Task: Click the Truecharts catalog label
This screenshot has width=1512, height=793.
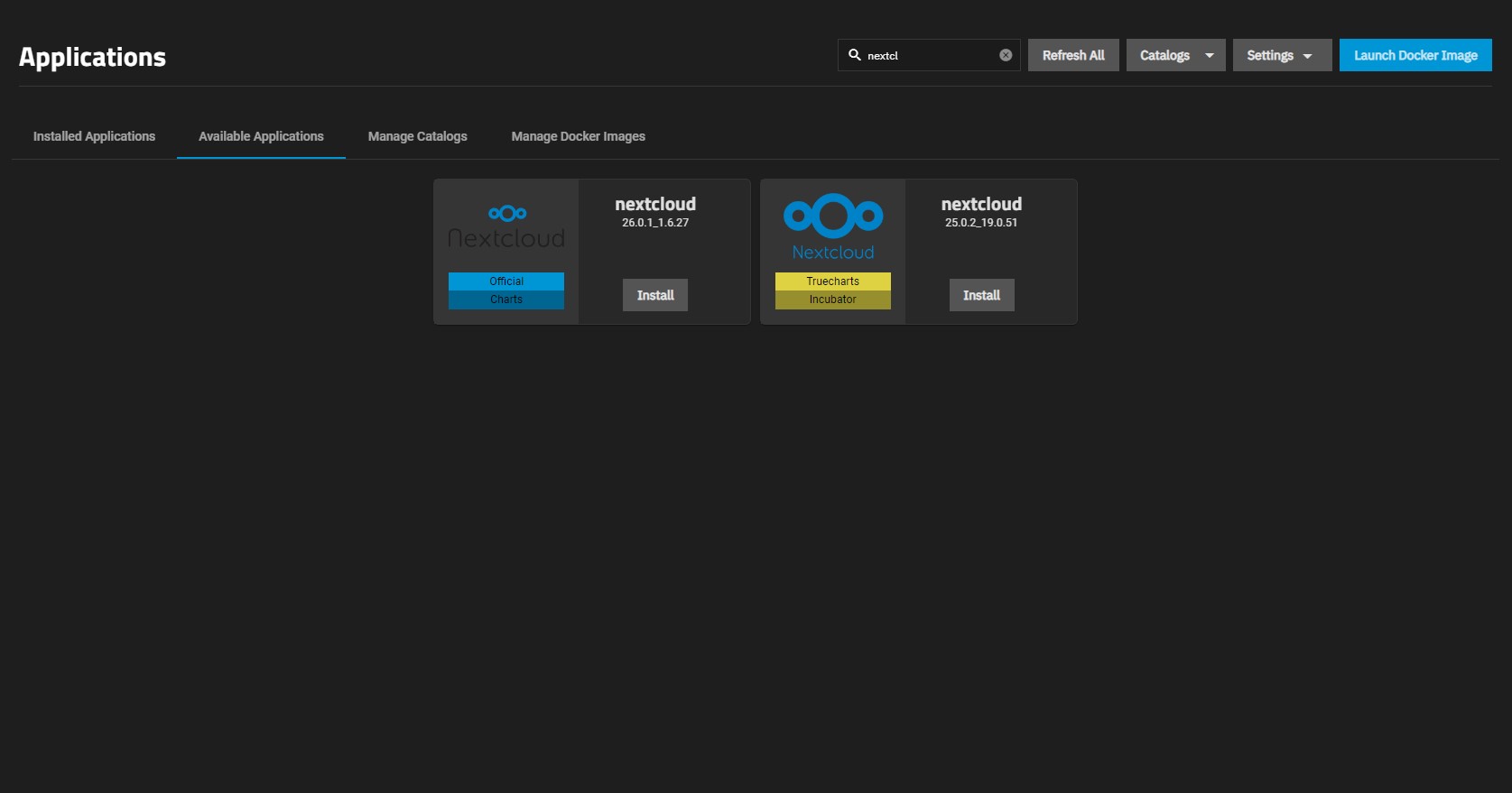Action: pyautogui.click(x=833, y=281)
